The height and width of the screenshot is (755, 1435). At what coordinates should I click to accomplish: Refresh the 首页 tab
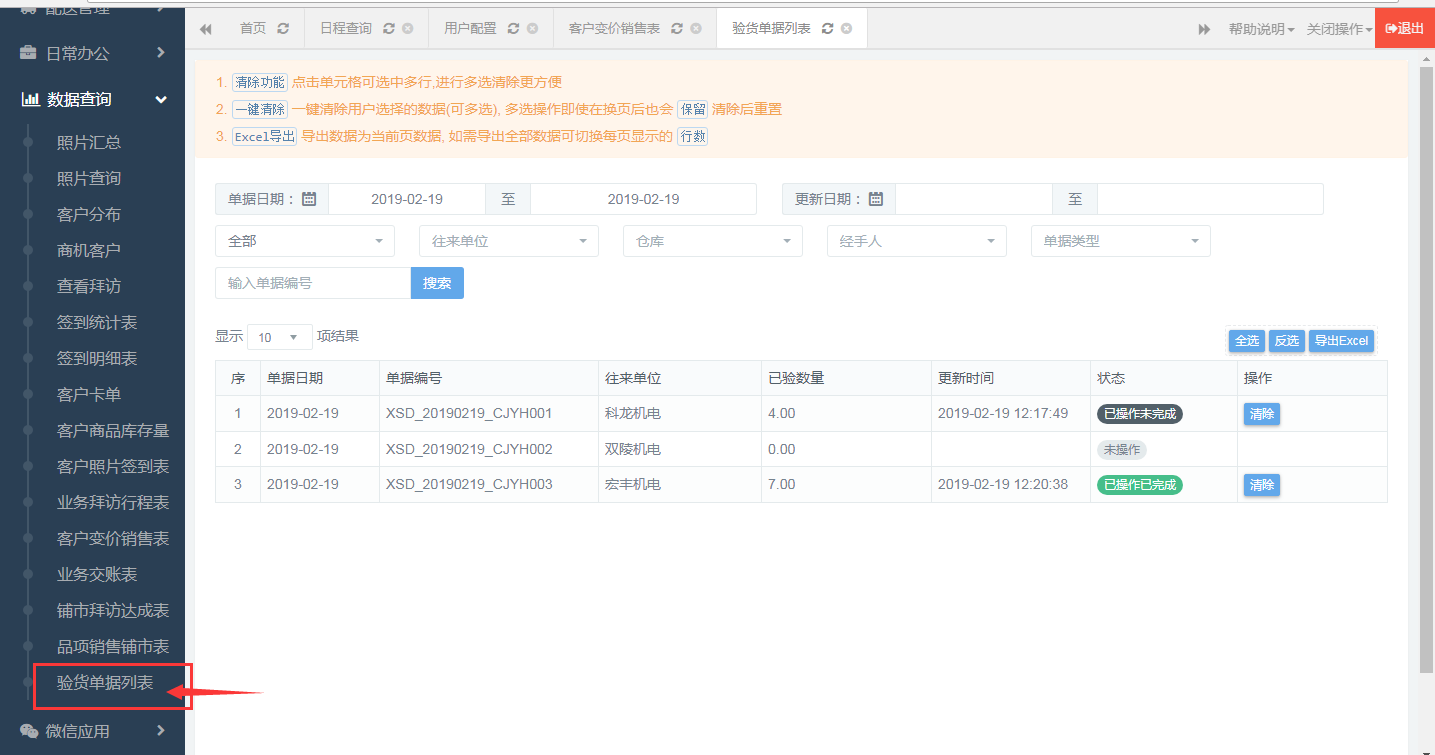(x=283, y=29)
